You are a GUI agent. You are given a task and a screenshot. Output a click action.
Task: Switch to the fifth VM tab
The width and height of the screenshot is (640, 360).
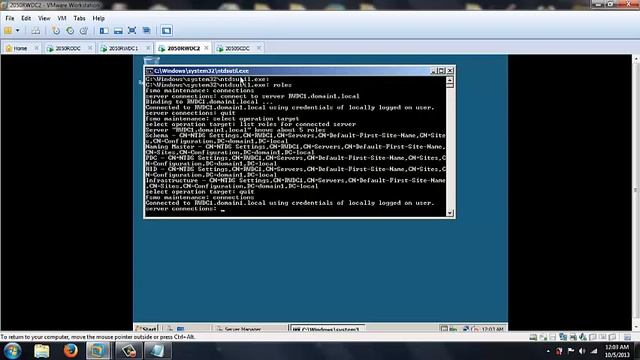coord(237,48)
